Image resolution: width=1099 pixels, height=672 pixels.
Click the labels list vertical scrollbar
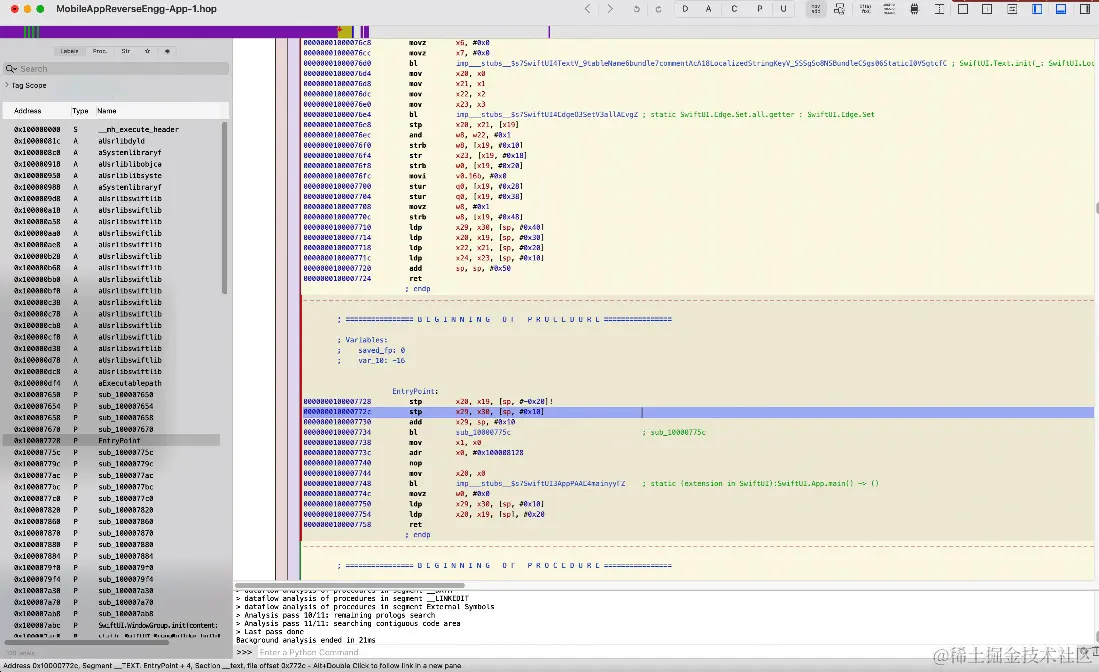click(x=224, y=208)
